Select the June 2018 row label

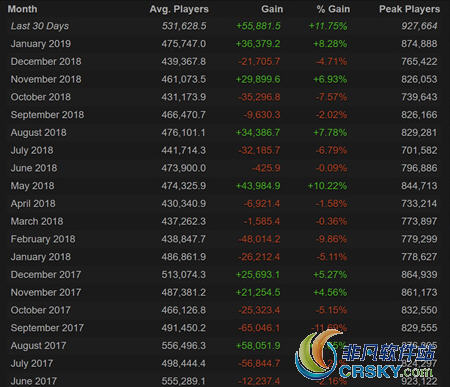[x=34, y=168]
